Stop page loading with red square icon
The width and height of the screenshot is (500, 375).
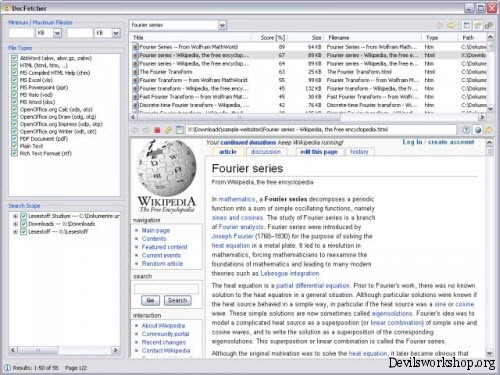[x=157, y=130]
